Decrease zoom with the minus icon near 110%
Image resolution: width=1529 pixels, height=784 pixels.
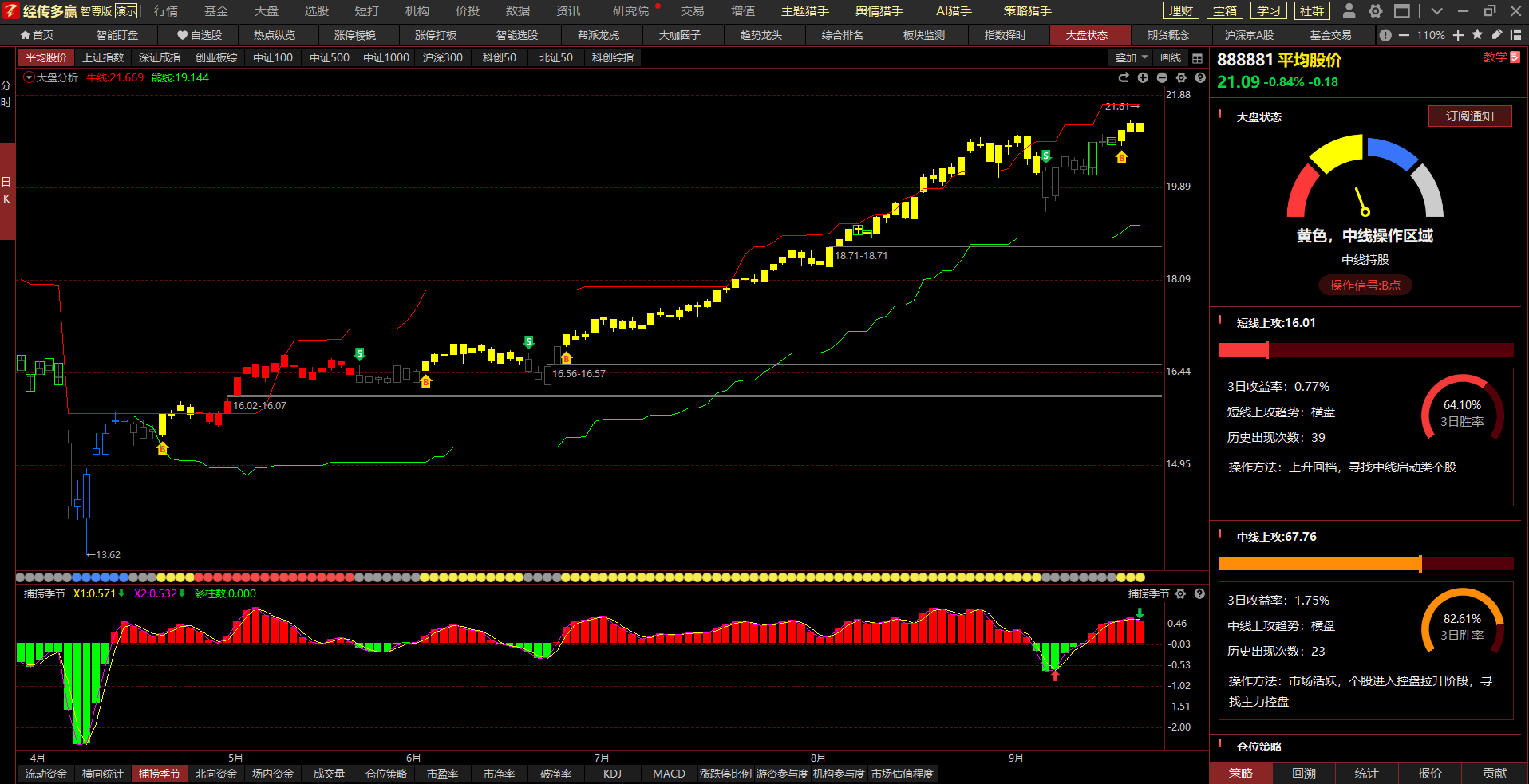[x=1404, y=35]
